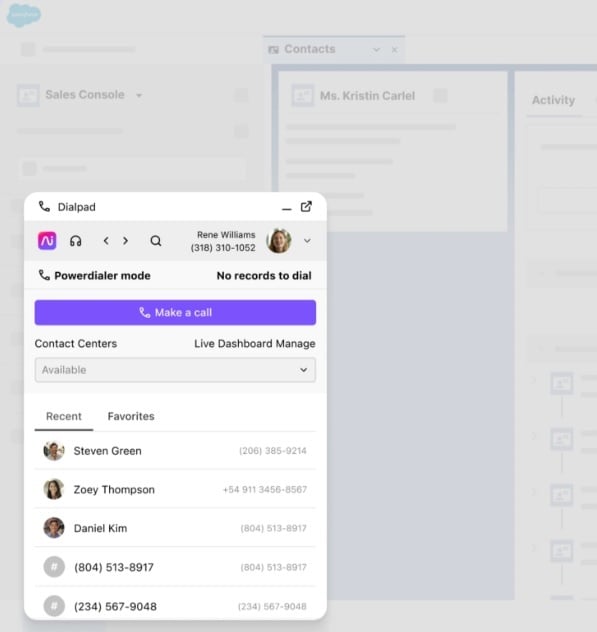Go back with the left arrow
Screen dimensions: 597x632
click(x=106, y=241)
